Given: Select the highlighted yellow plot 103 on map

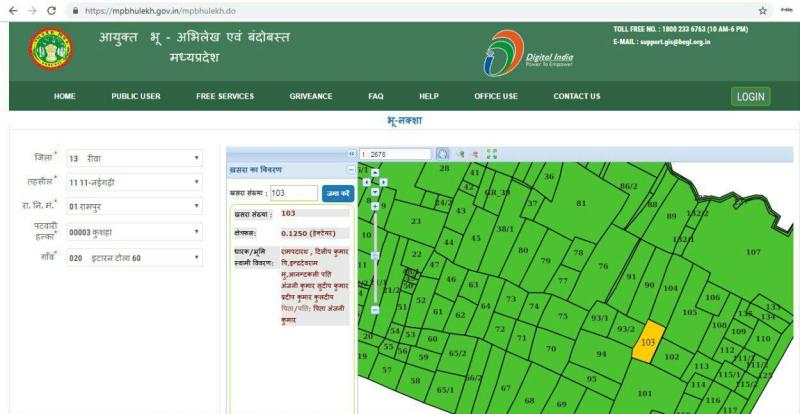Looking at the screenshot, I should click(x=648, y=342).
